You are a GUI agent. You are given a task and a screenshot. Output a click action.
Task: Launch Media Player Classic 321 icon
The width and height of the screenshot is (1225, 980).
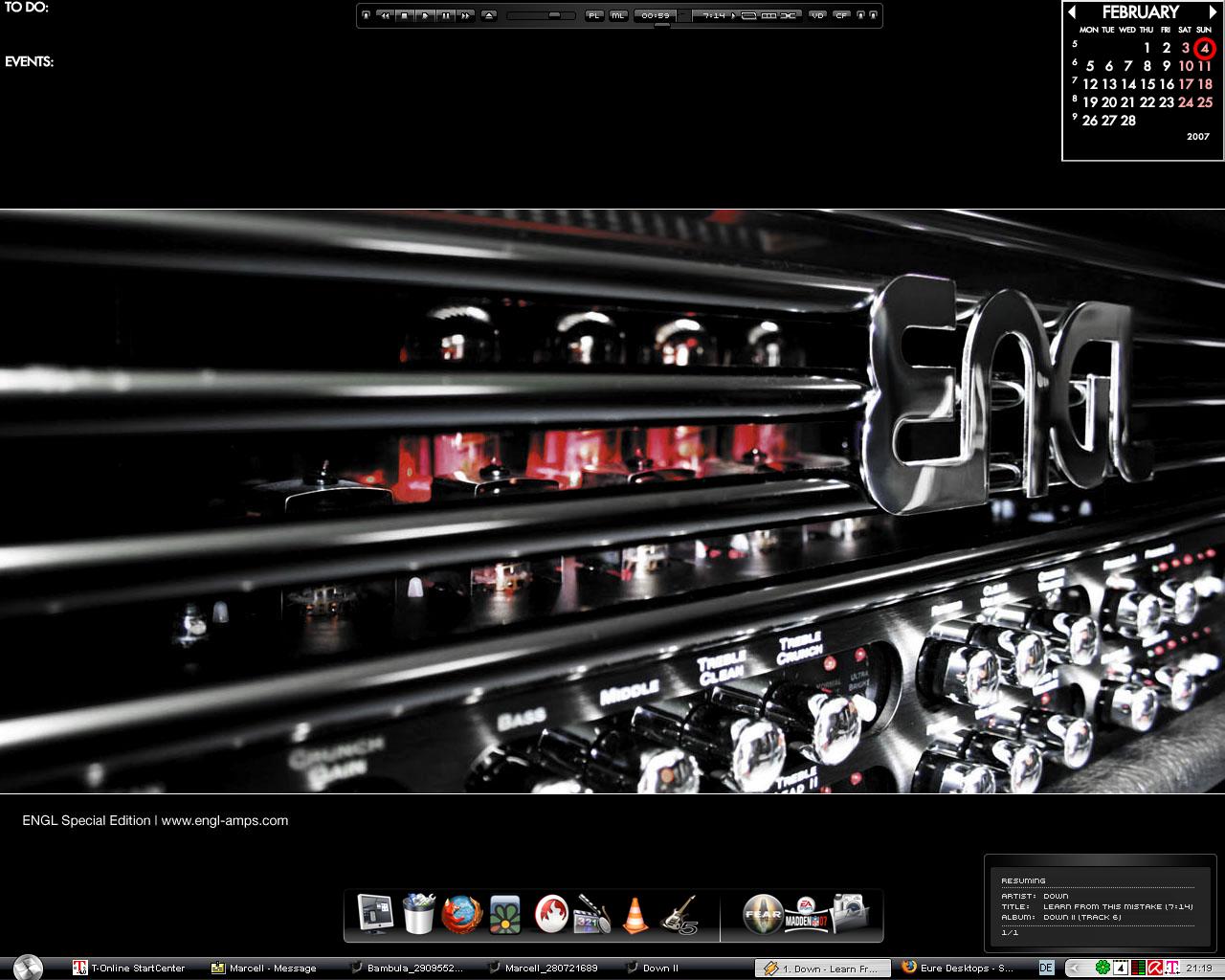[592, 914]
